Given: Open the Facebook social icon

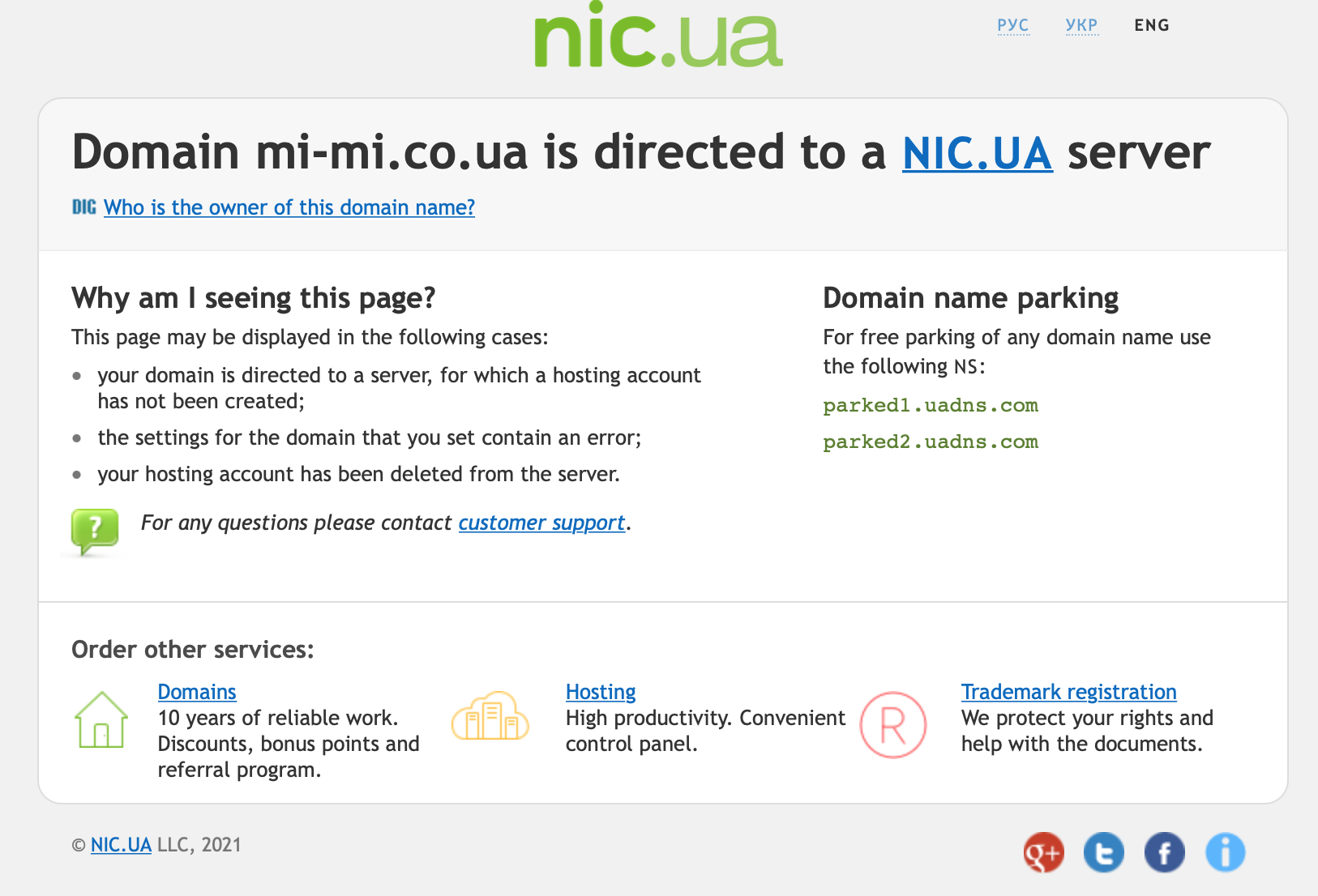Looking at the screenshot, I should [1164, 852].
